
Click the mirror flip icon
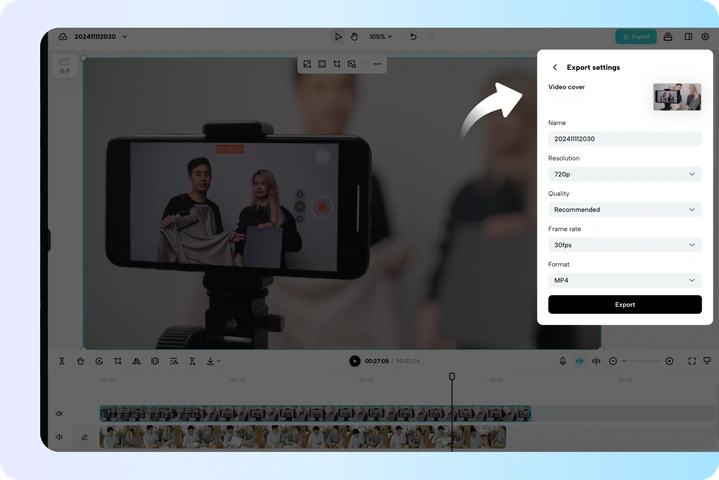[x=137, y=361]
